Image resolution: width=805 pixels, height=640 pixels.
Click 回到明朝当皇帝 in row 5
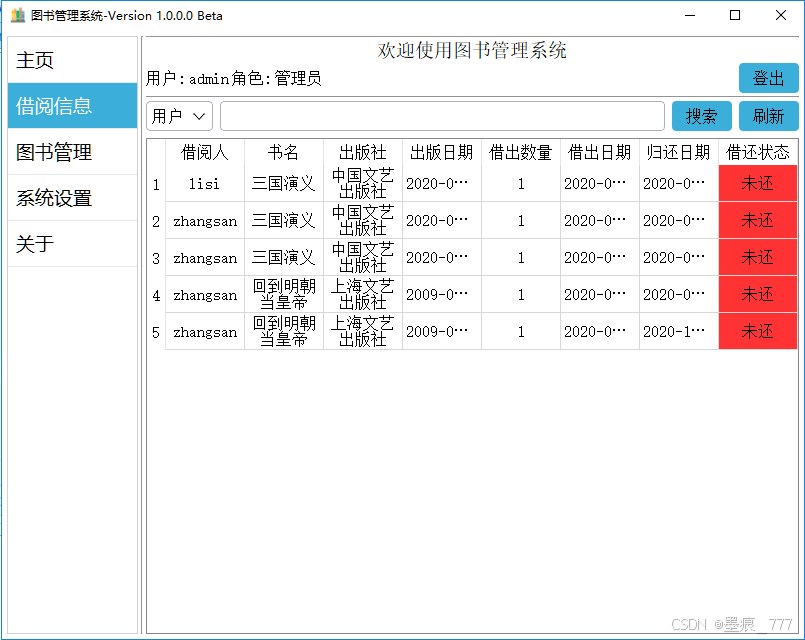(x=284, y=332)
